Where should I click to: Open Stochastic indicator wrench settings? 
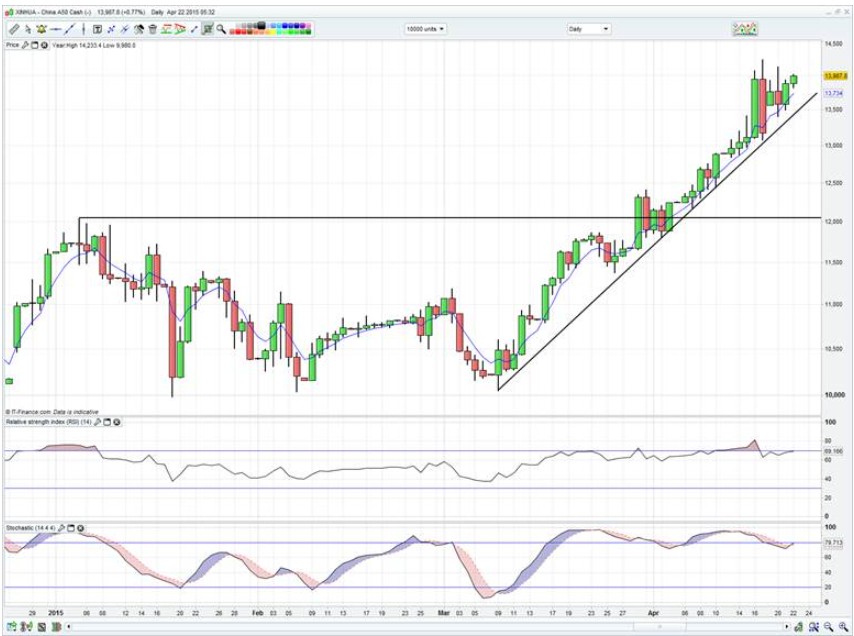point(61,527)
